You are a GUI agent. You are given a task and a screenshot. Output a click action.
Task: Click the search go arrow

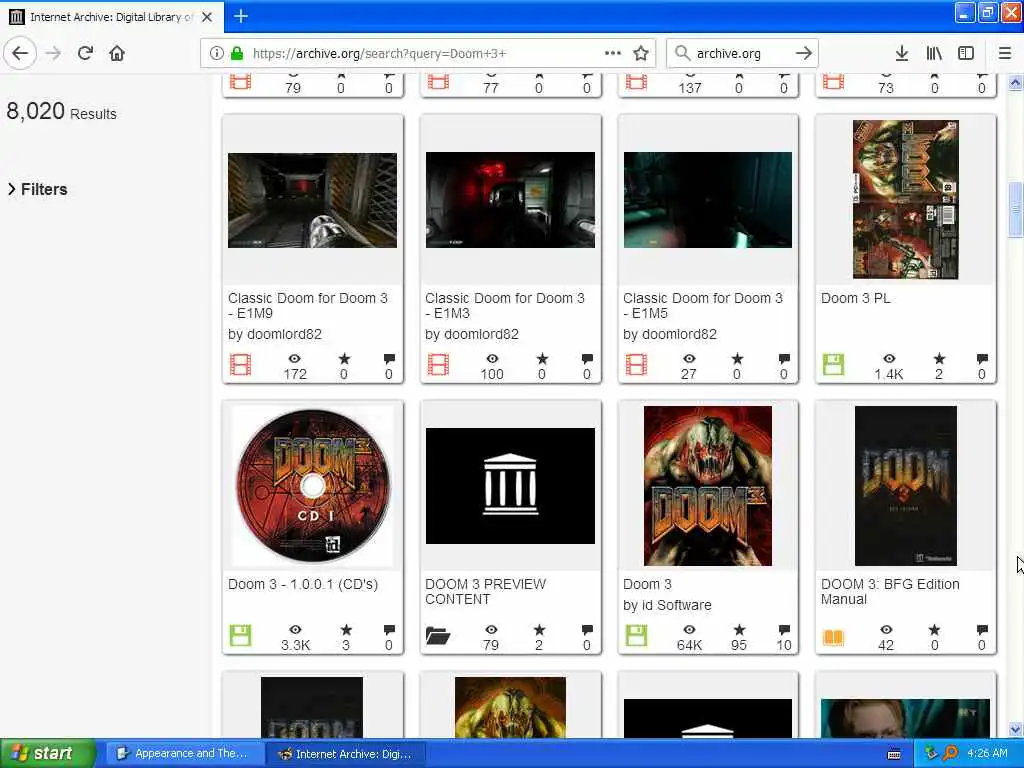(x=804, y=53)
